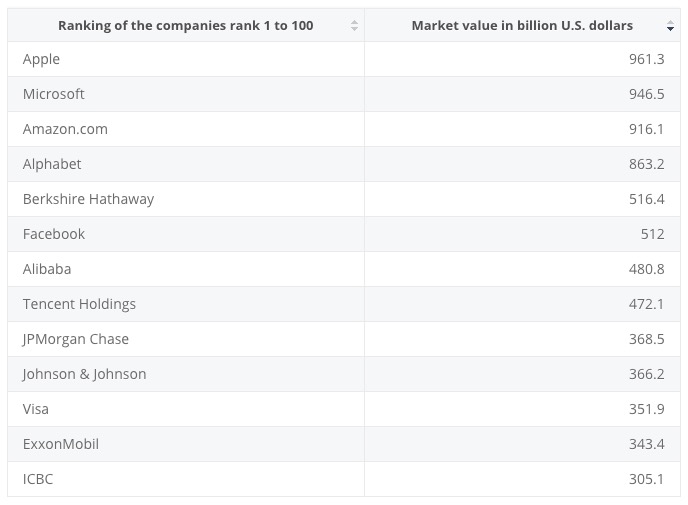
Task: Click Berkshire Hathaway in the table
Action: (x=88, y=199)
